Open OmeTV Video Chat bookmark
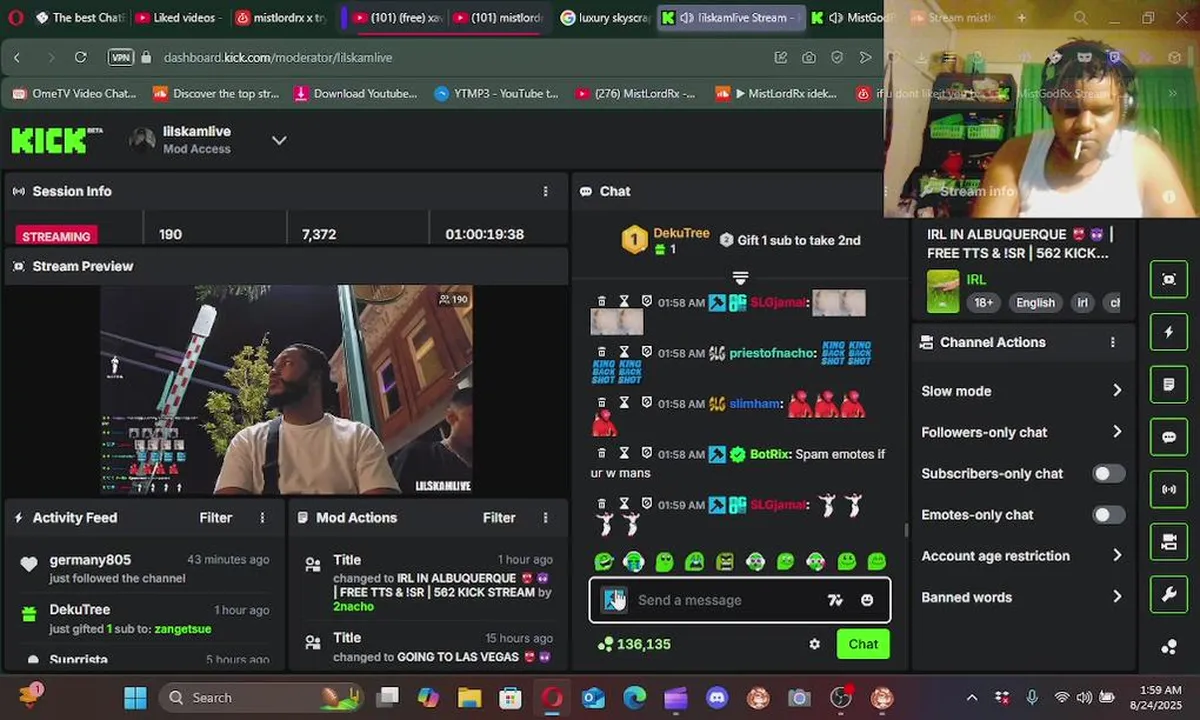The height and width of the screenshot is (720, 1200). click(x=75, y=93)
